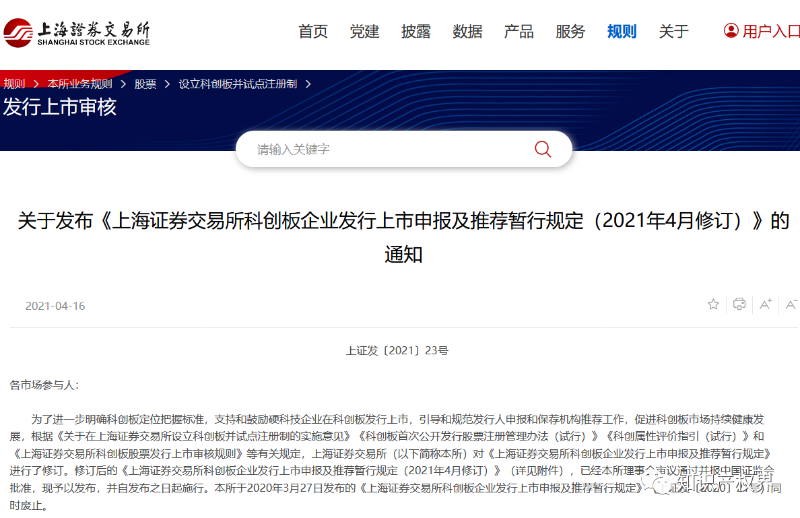
Task: Click the chevron after 规则 breadcrumb
Action: pos(36,84)
